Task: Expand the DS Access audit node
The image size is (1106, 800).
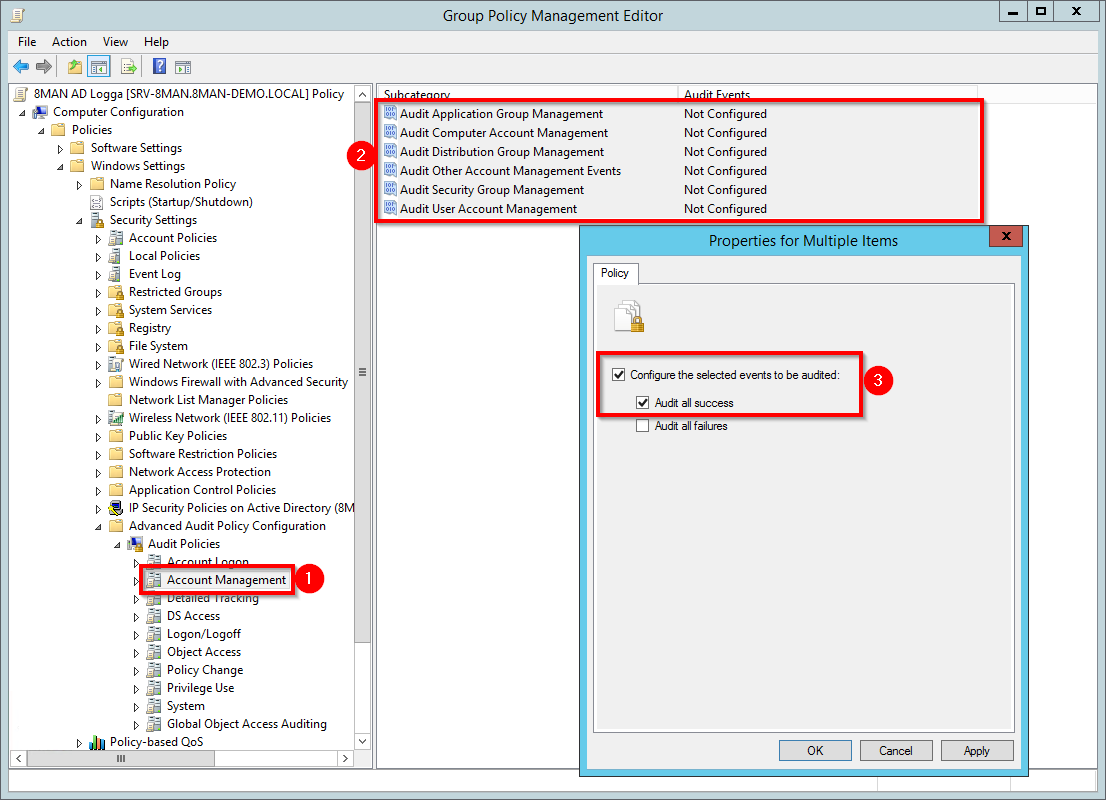Action: point(136,616)
